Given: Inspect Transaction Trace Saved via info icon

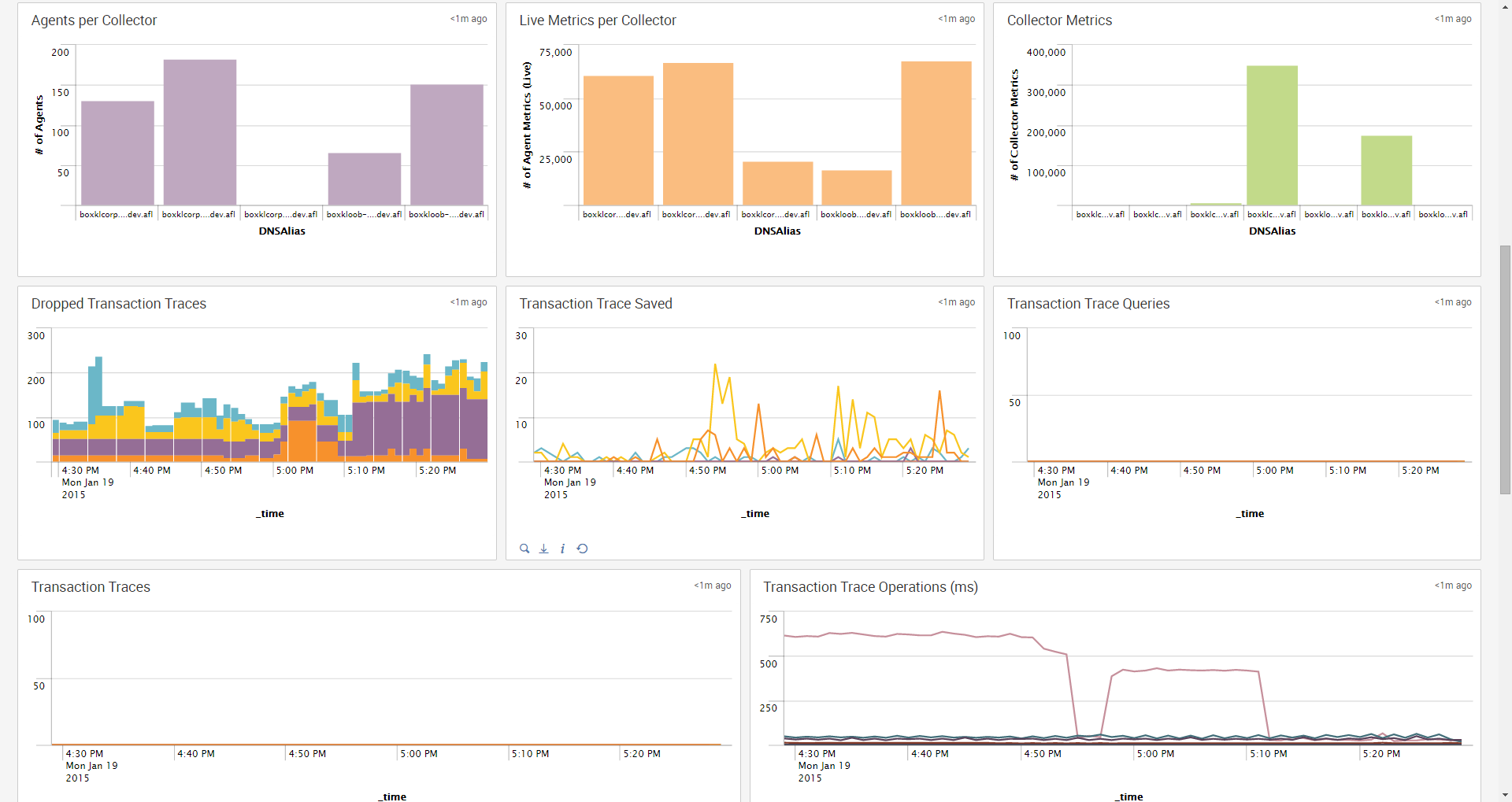Looking at the screenshot, I should [x=562, y=549].
